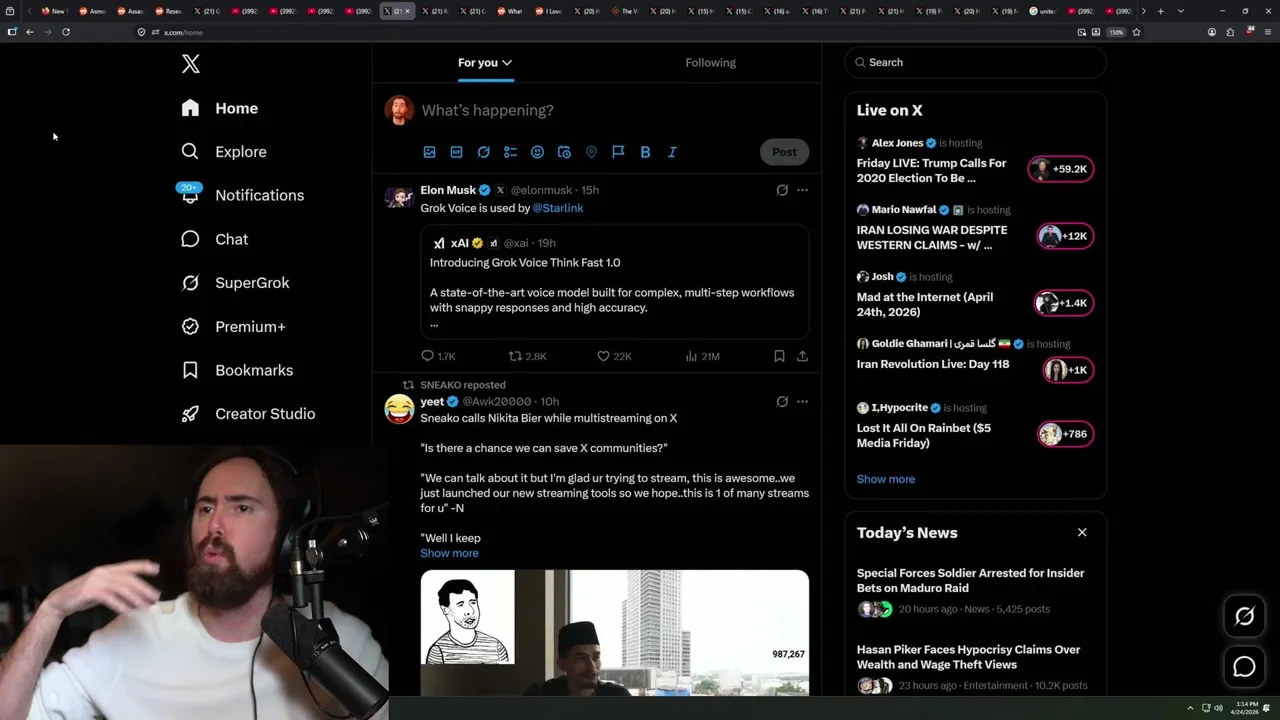1280x720 pixels.
Task: Toggle bold text formatting
Action: [x=645, y=152]
